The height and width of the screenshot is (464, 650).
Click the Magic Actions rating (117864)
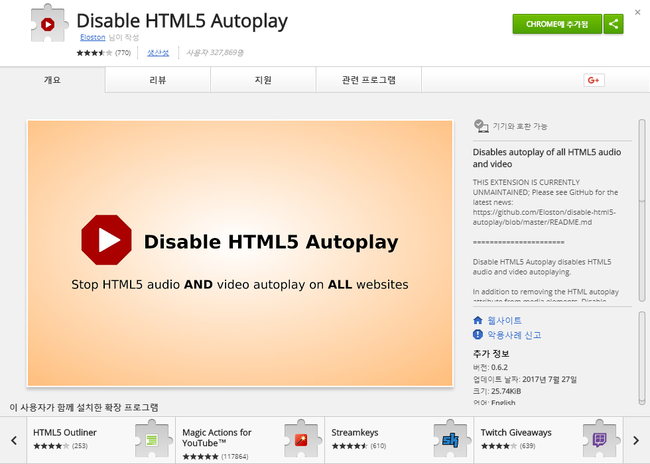[215, 457]
